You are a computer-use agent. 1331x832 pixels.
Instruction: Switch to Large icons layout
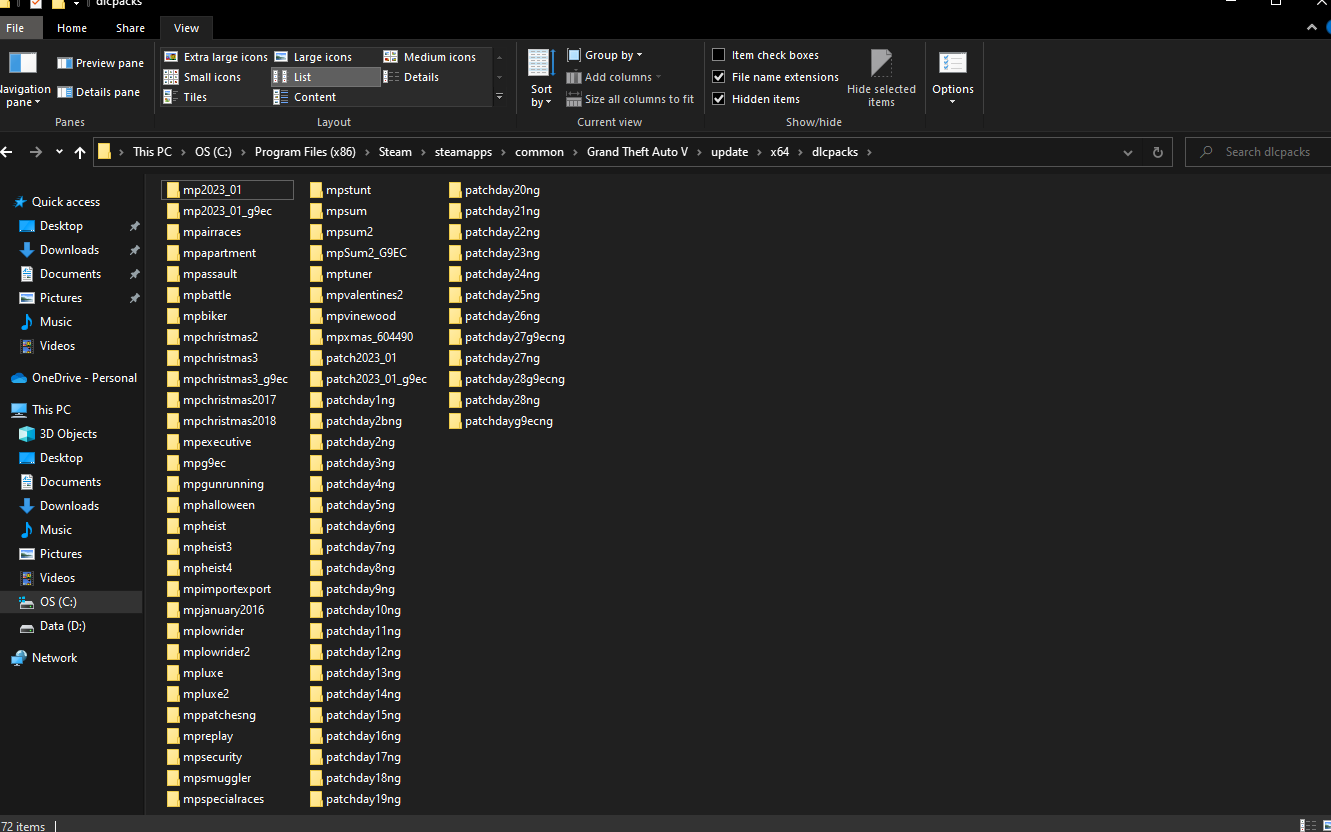point(313,57)
